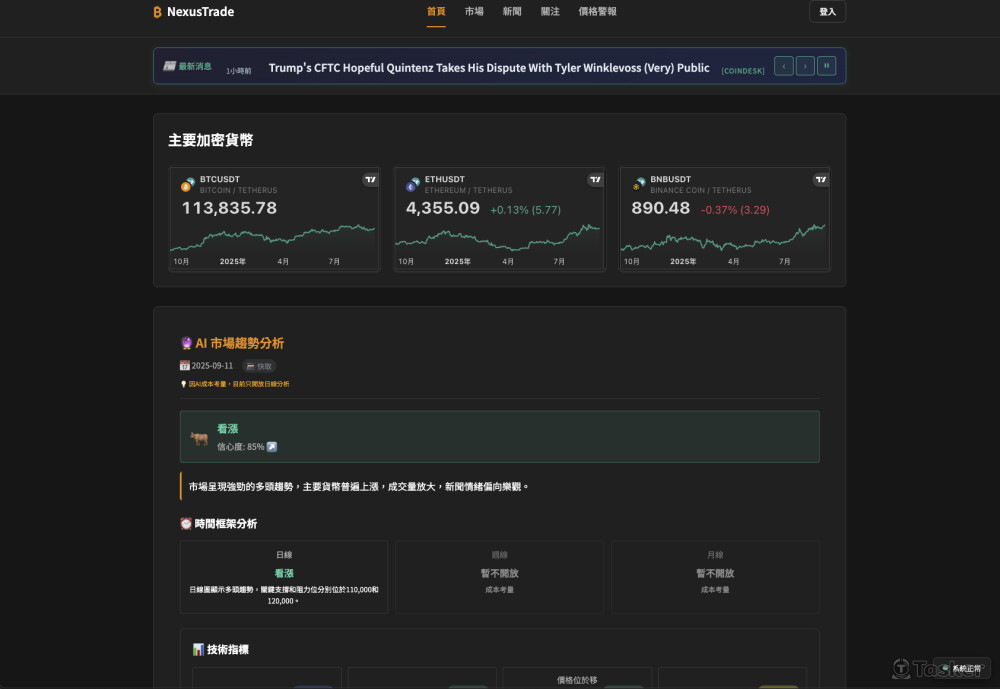The image size is (1000, 689).
Task: Show the previous news headline
Action: coord(784,66)
